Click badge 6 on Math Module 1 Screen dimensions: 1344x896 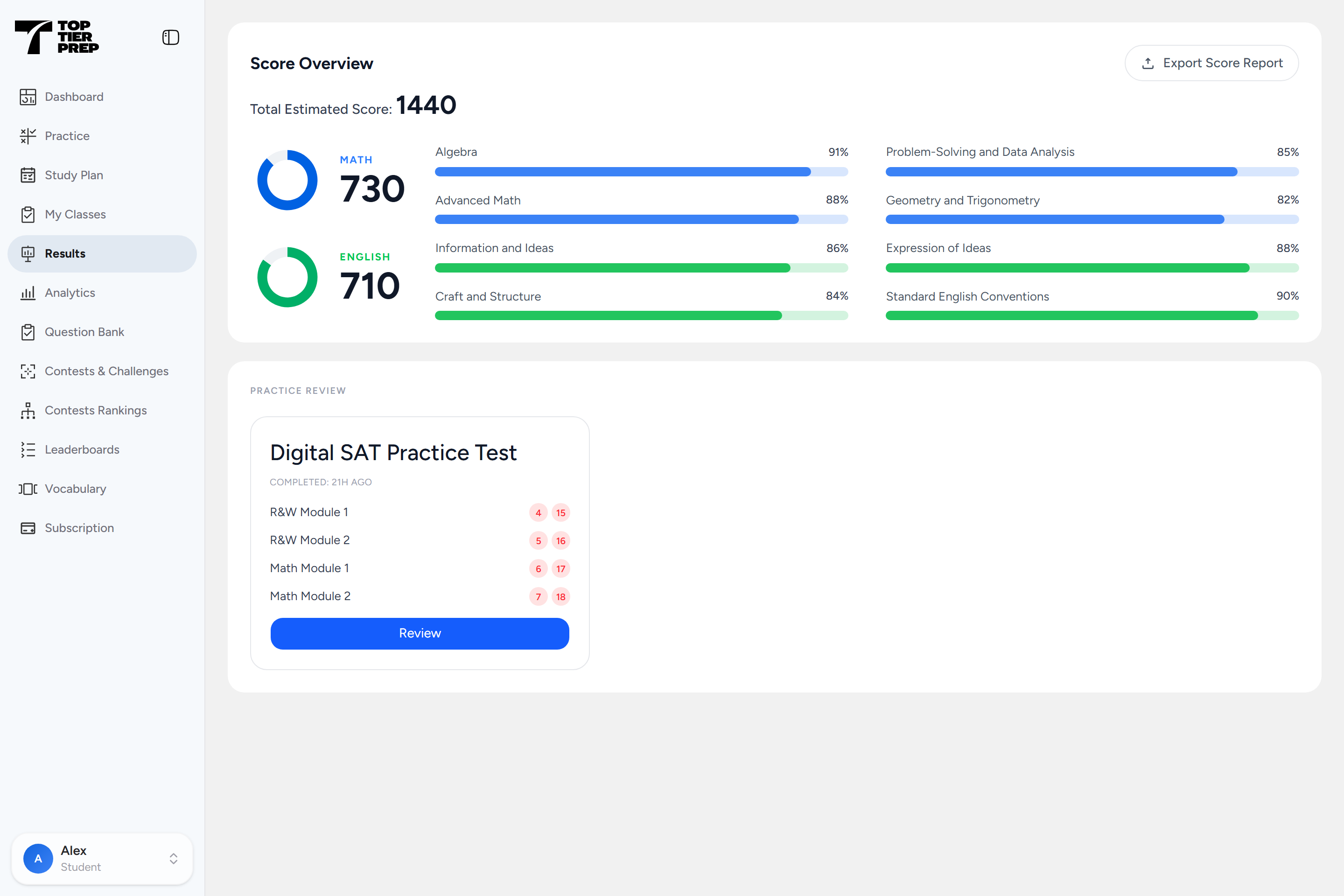point(538,568)
